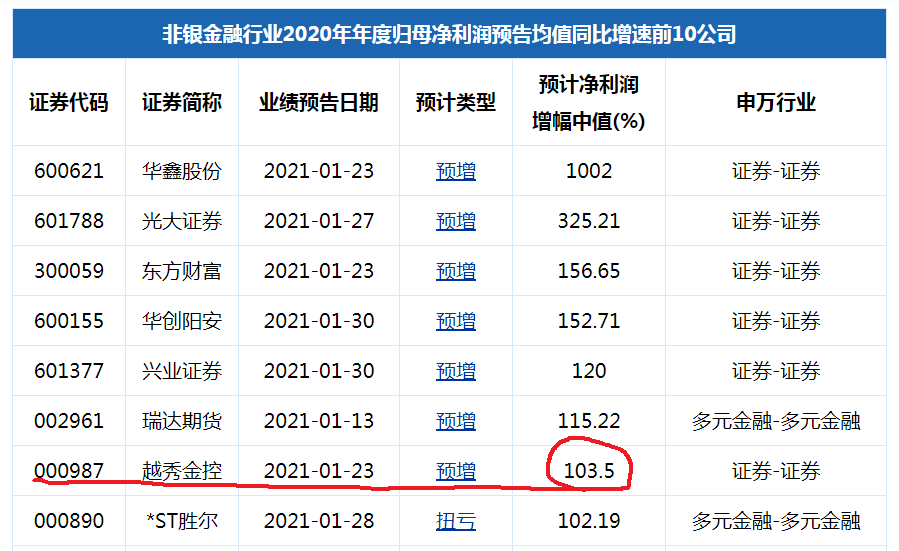Select stock code 000987

[x=69, y=471]
